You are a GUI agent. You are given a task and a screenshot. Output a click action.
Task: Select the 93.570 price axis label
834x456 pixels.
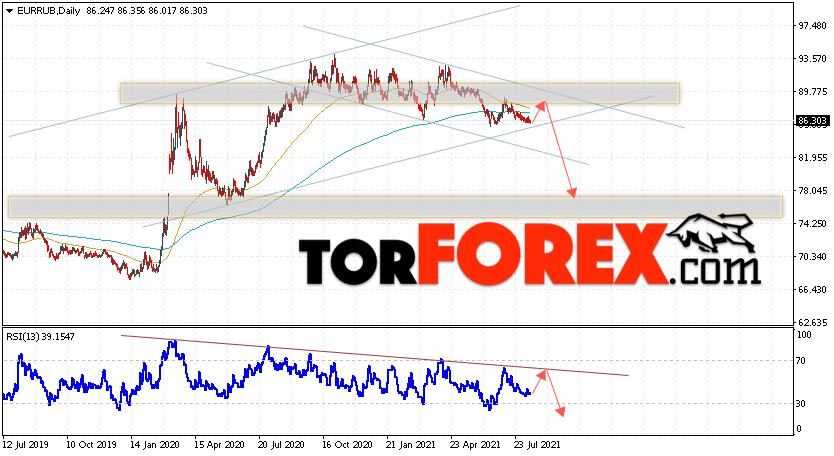(812, 59)
